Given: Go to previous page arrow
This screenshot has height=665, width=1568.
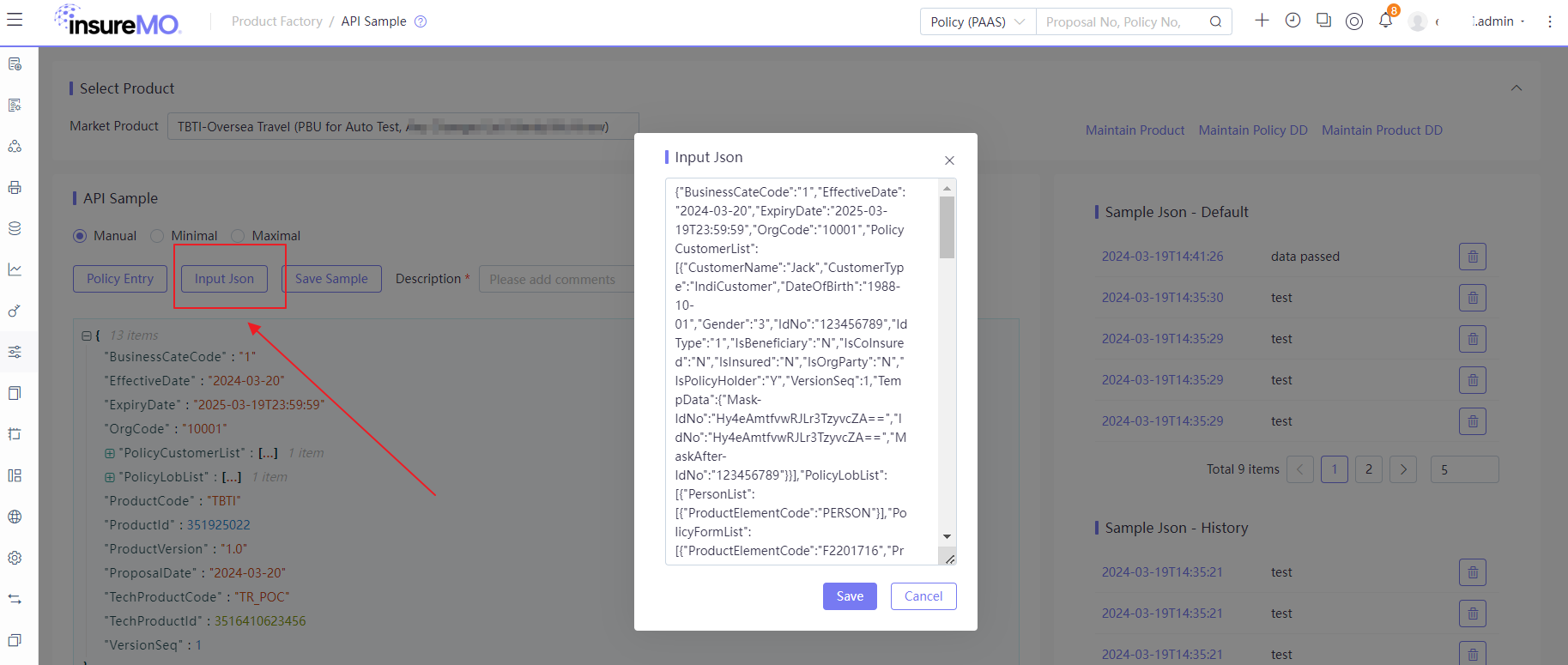Looking at the screenshot, I should point(1300,469).
